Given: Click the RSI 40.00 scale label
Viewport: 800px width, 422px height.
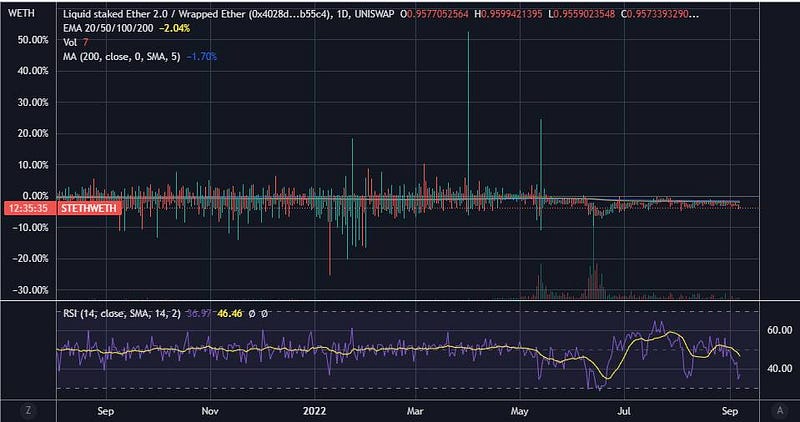Looking at the screenshot, I should coord(779,368).
